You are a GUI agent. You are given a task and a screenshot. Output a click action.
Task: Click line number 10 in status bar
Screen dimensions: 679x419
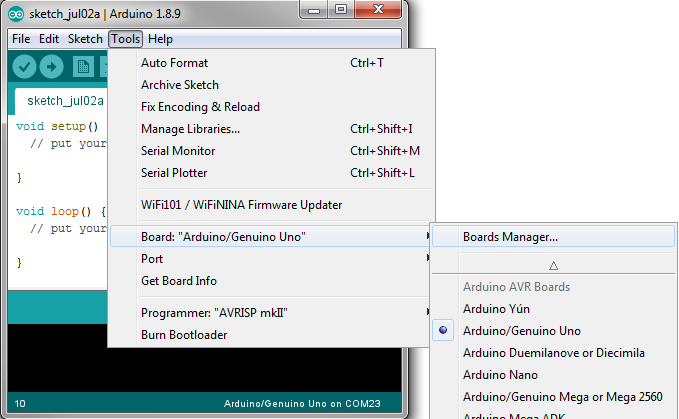(x=20, y=404)
